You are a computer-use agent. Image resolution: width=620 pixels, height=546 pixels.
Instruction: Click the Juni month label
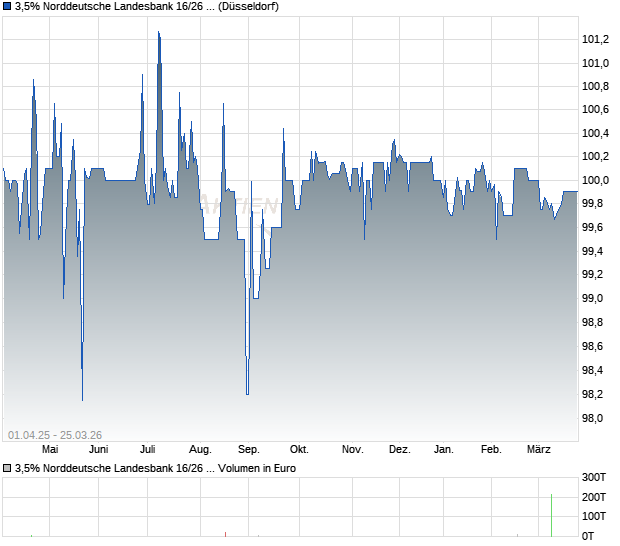coord(99,449)
